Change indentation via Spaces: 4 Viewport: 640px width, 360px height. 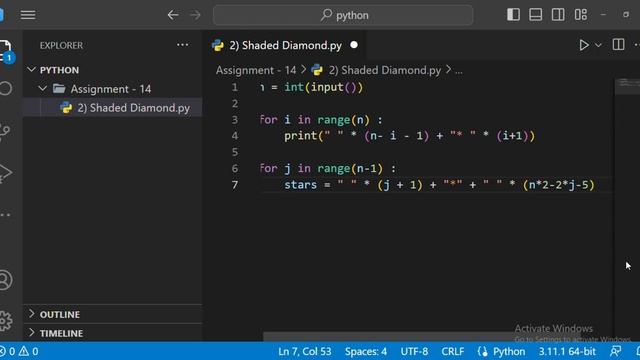click(x=366, y=351)
